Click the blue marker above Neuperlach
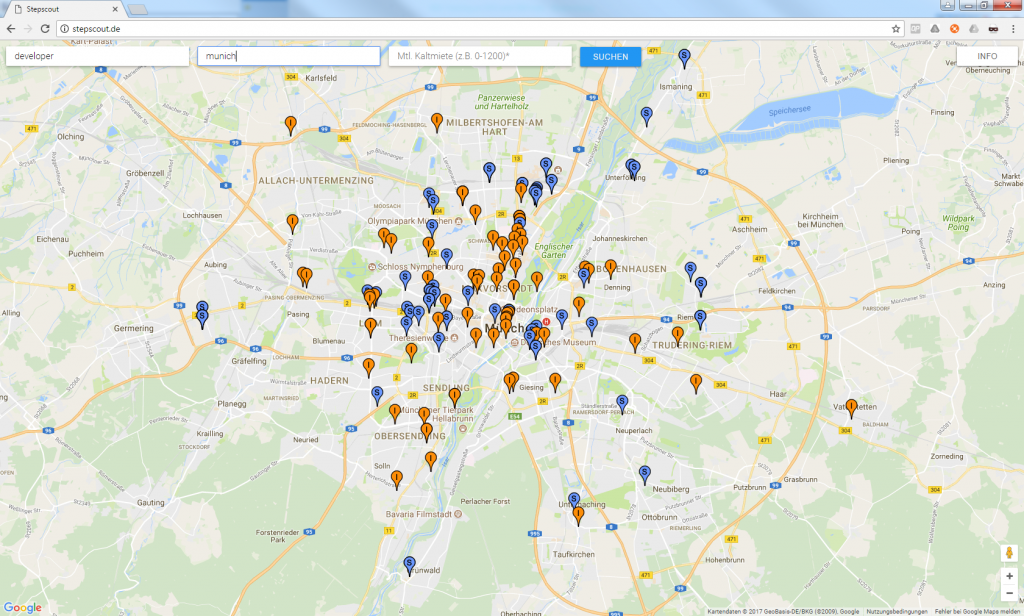Viewport: 1024px width, 616px height. pos(622,404)
